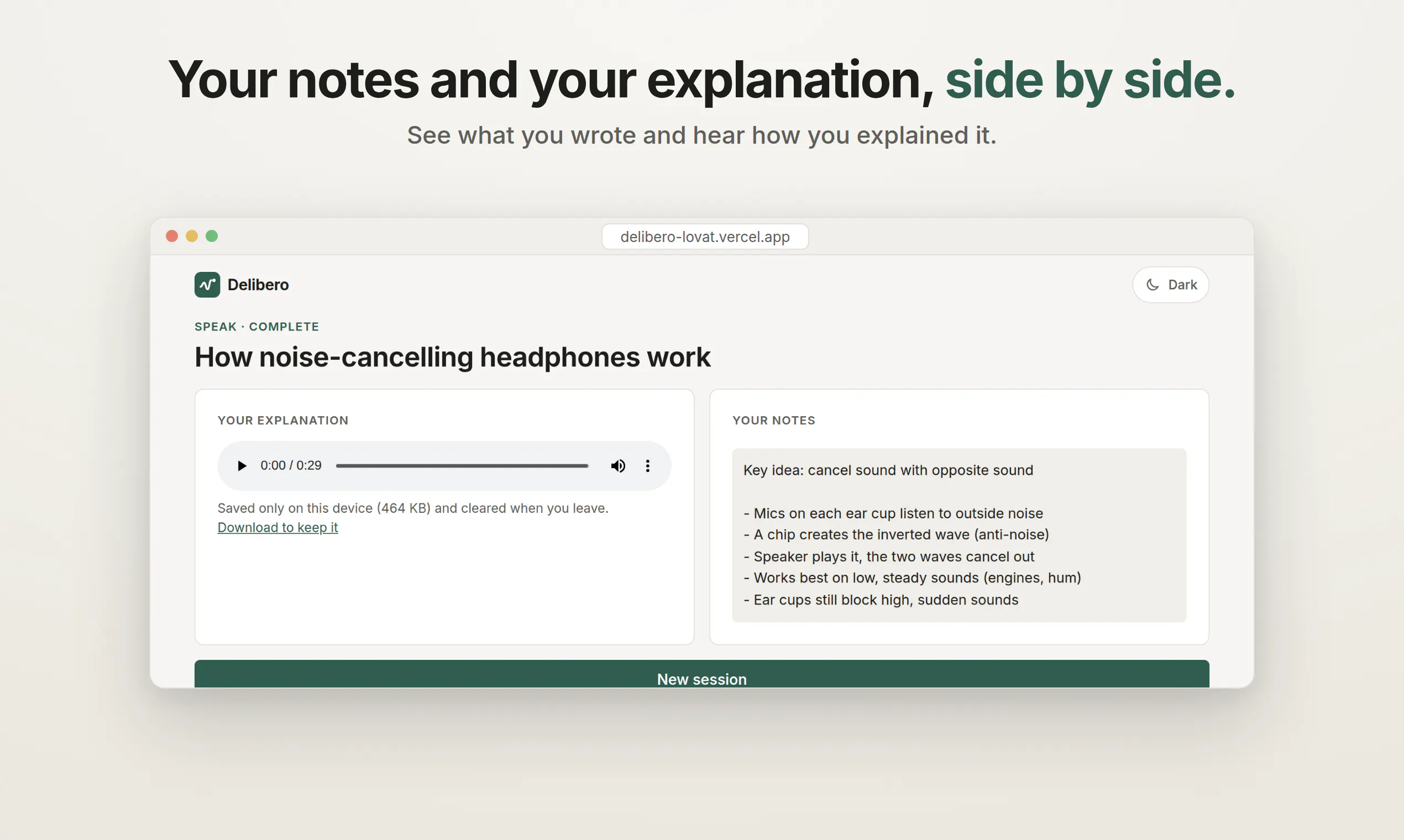Click Download to keep it link
This screenshot has width=1404, height=840.
(277, 528)
